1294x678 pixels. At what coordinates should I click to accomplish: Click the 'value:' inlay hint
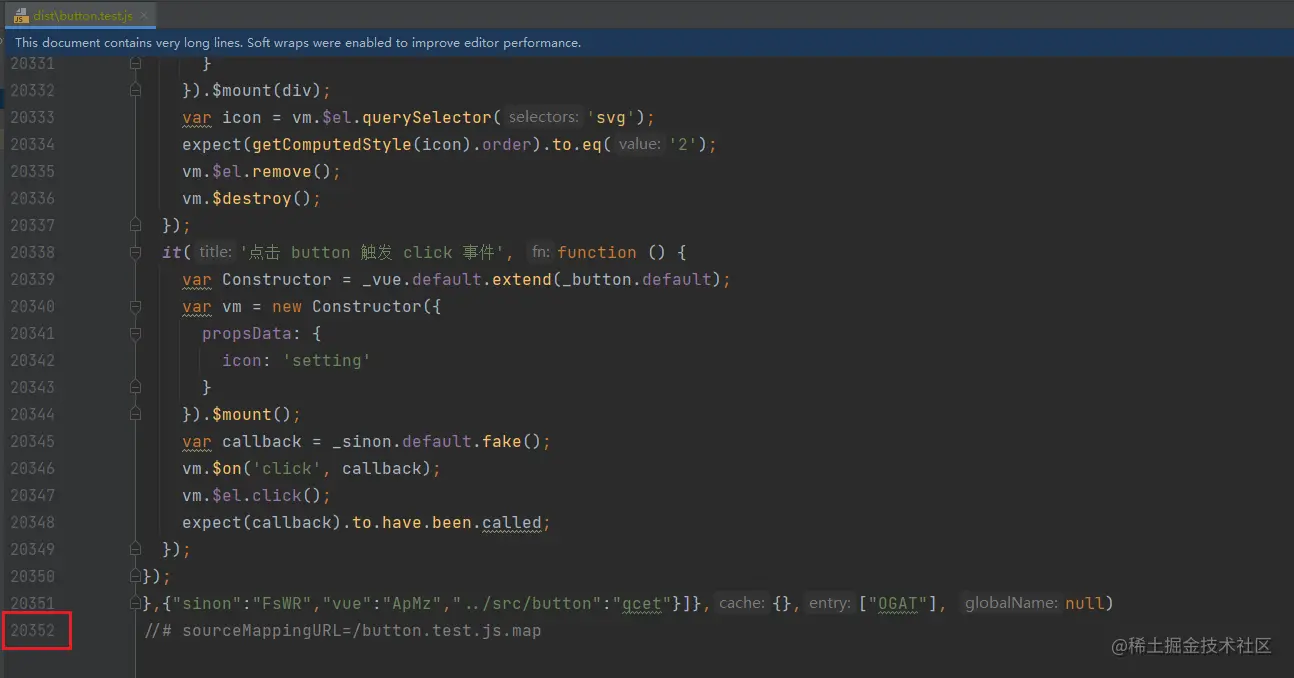pyautogui.click(x=639, y=144)
